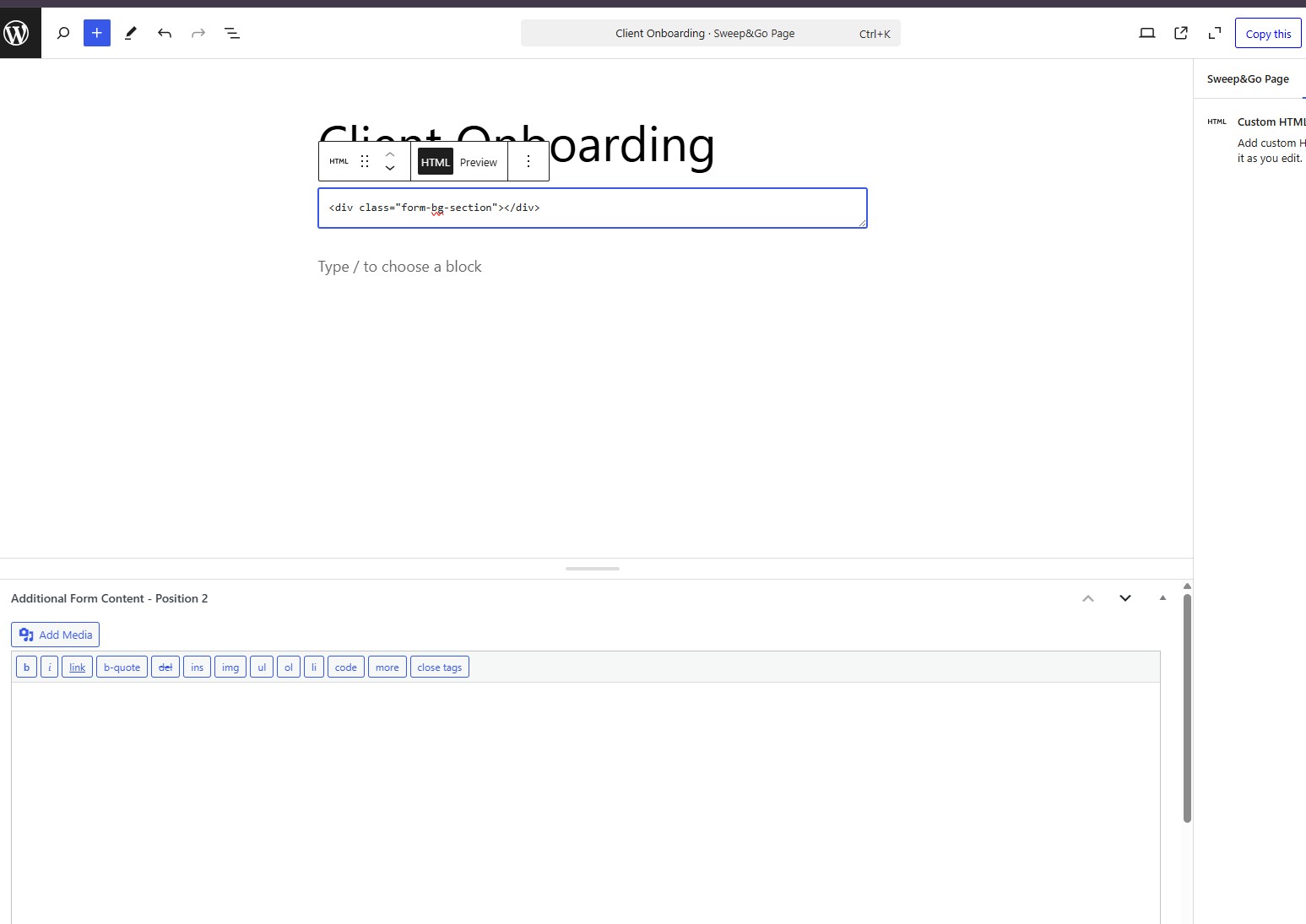Click the WordPress logo icon
This screenshot has height=924, width=1306.
point(19,33)
